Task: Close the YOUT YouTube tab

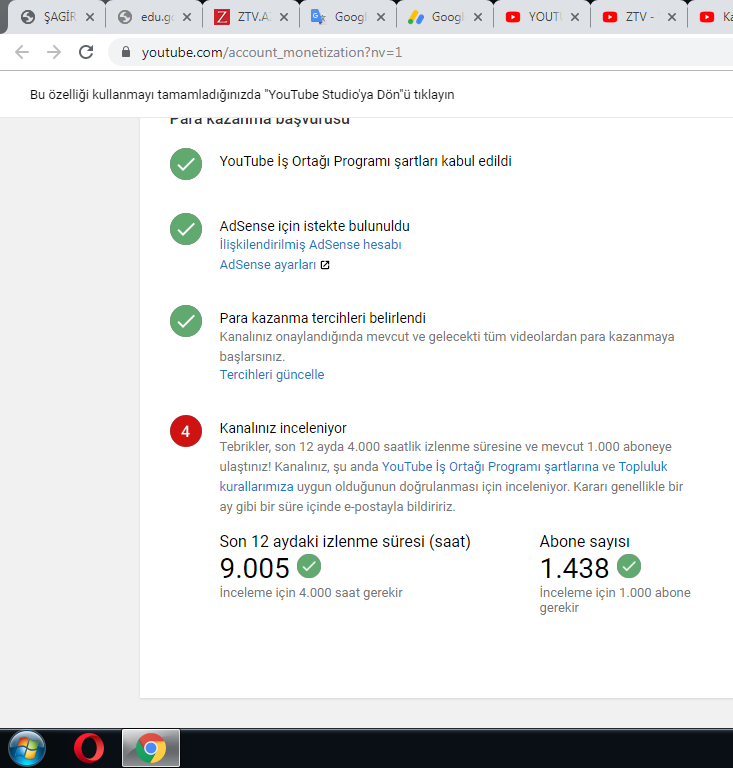Action: (575, 17)
